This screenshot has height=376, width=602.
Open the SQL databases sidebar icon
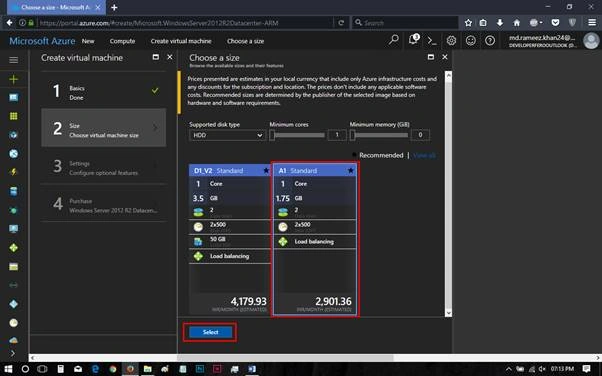point(13,191)
